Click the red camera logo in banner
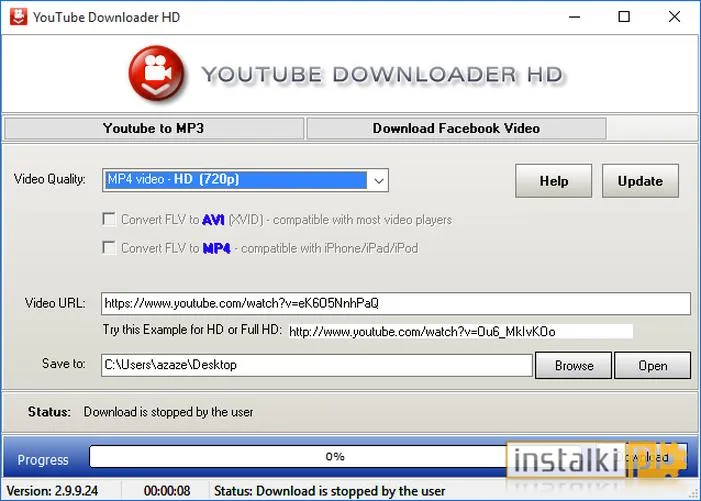The width and height of the screenshot is (701, 501). click(x=156, y=72)
